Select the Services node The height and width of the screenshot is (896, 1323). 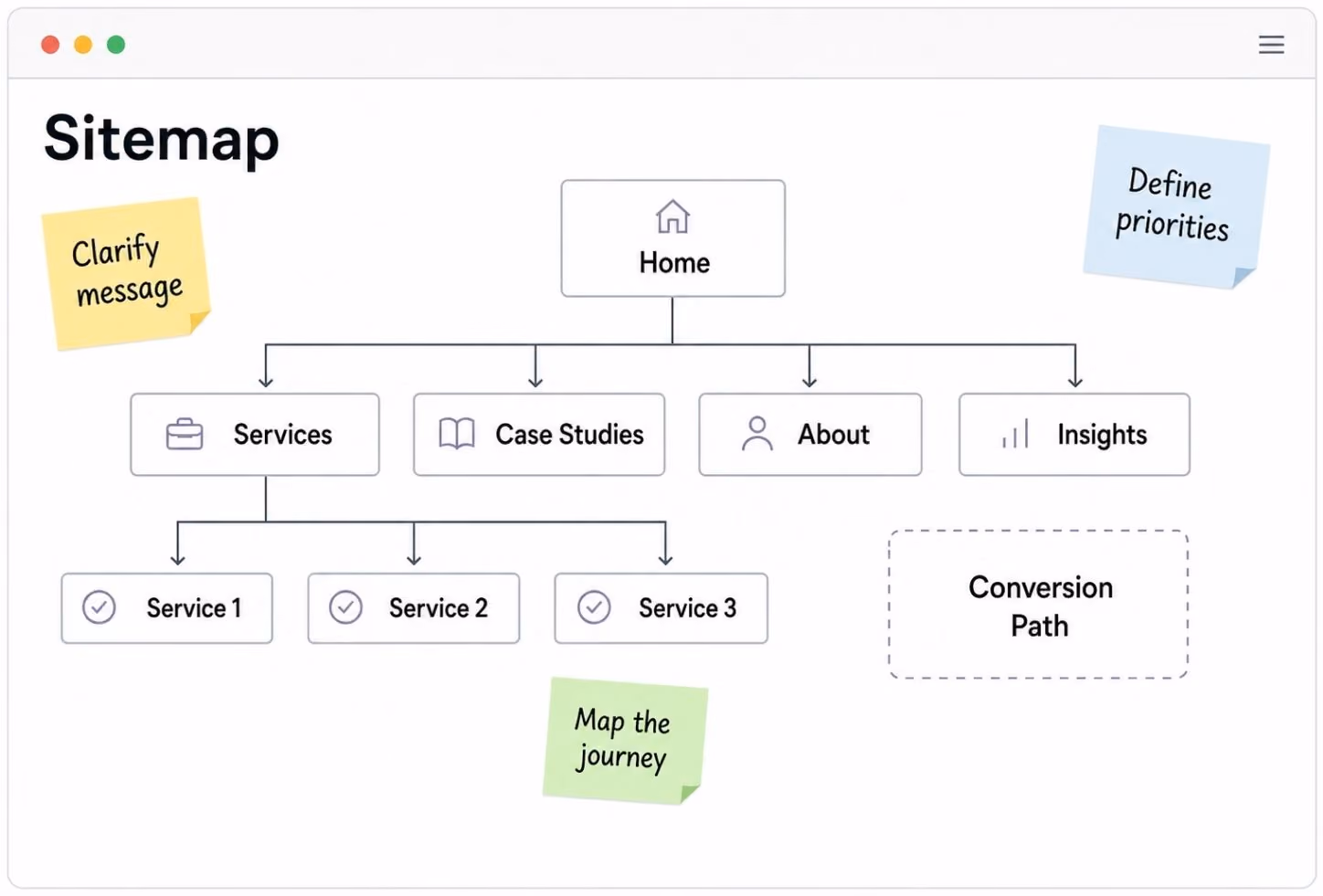pyautogui.click(x=255, y=435)
